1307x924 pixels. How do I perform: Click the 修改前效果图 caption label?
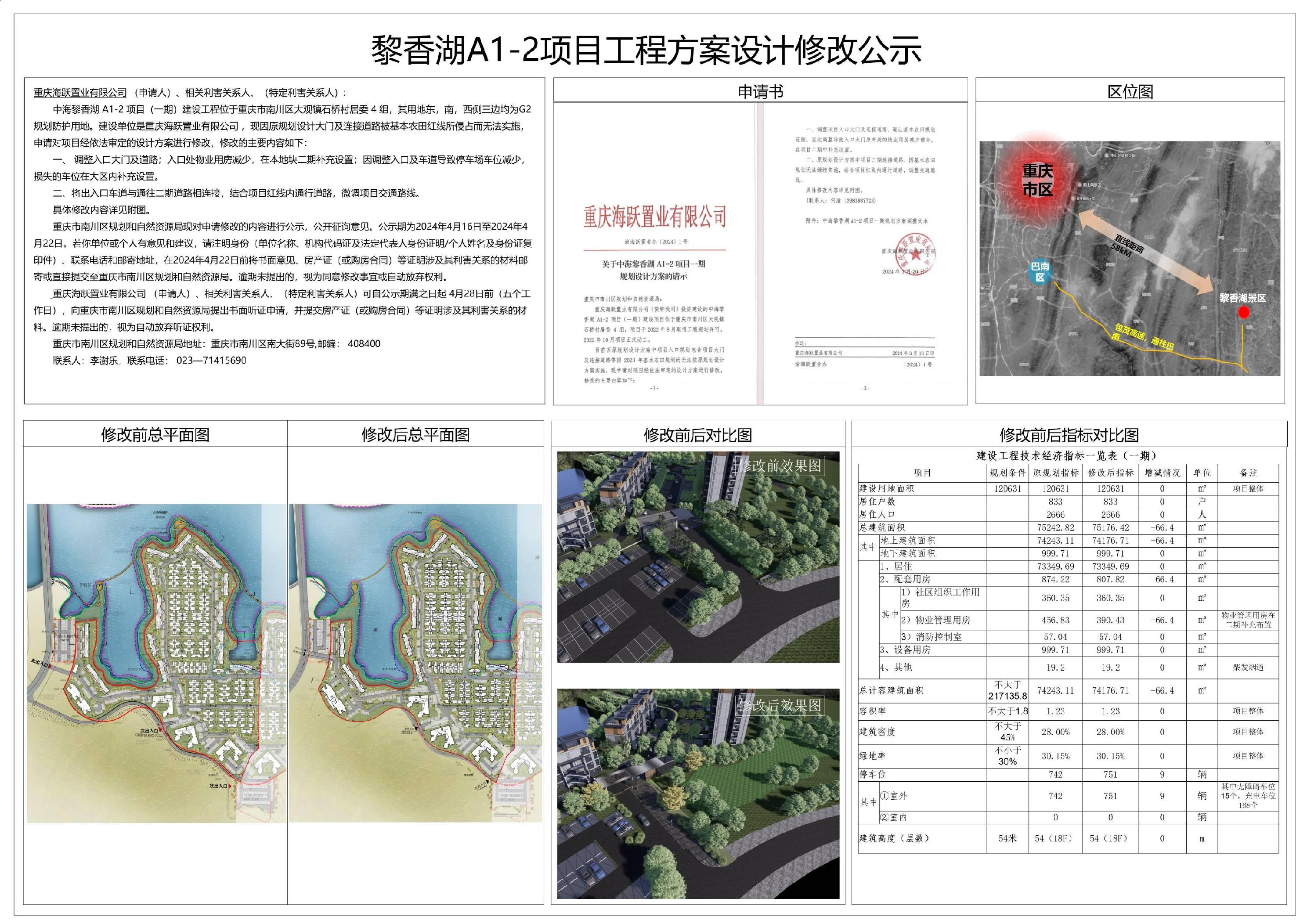(780, 466)
